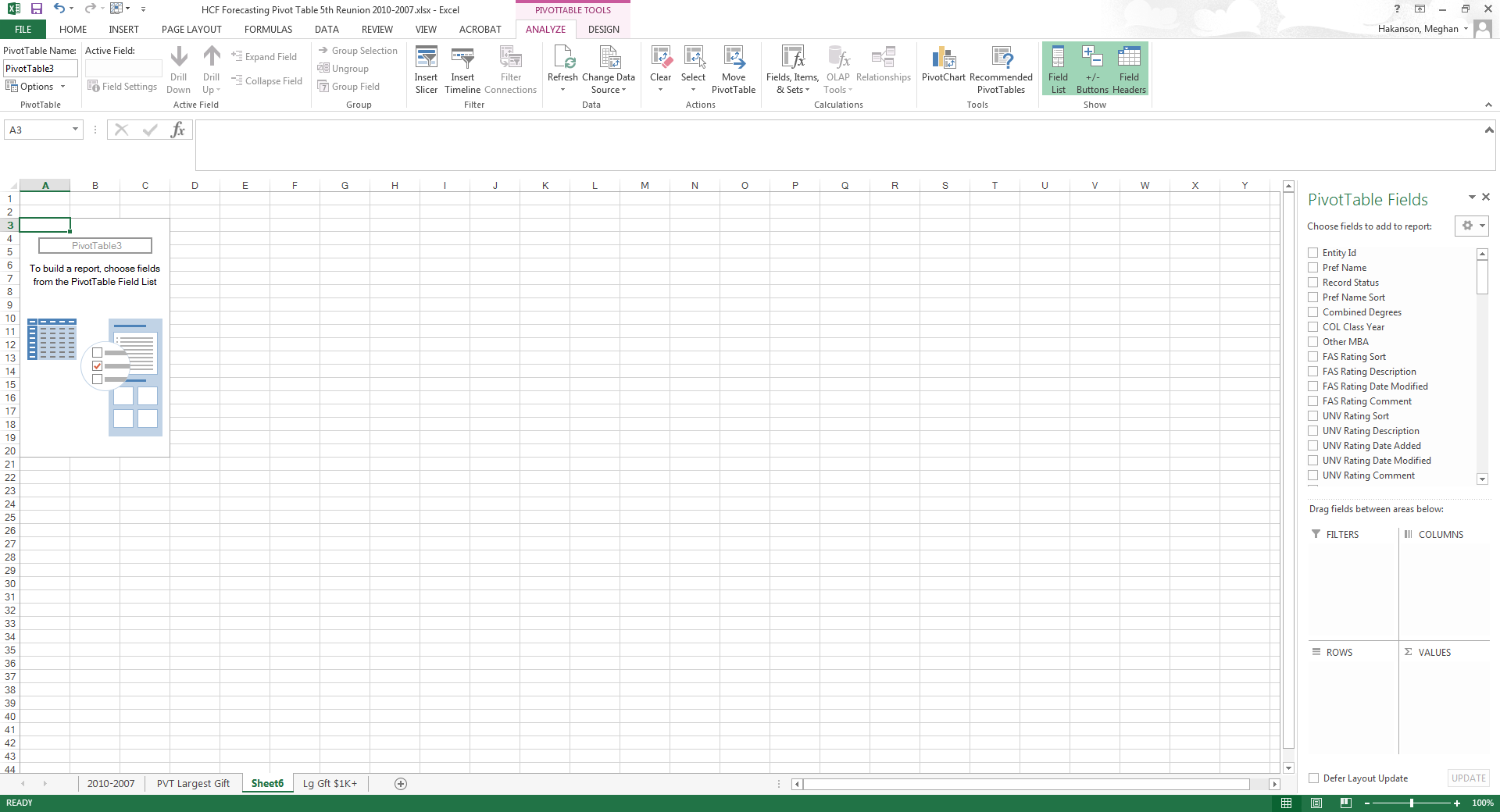Click the PivotTable Name input field

coord(41,69)
